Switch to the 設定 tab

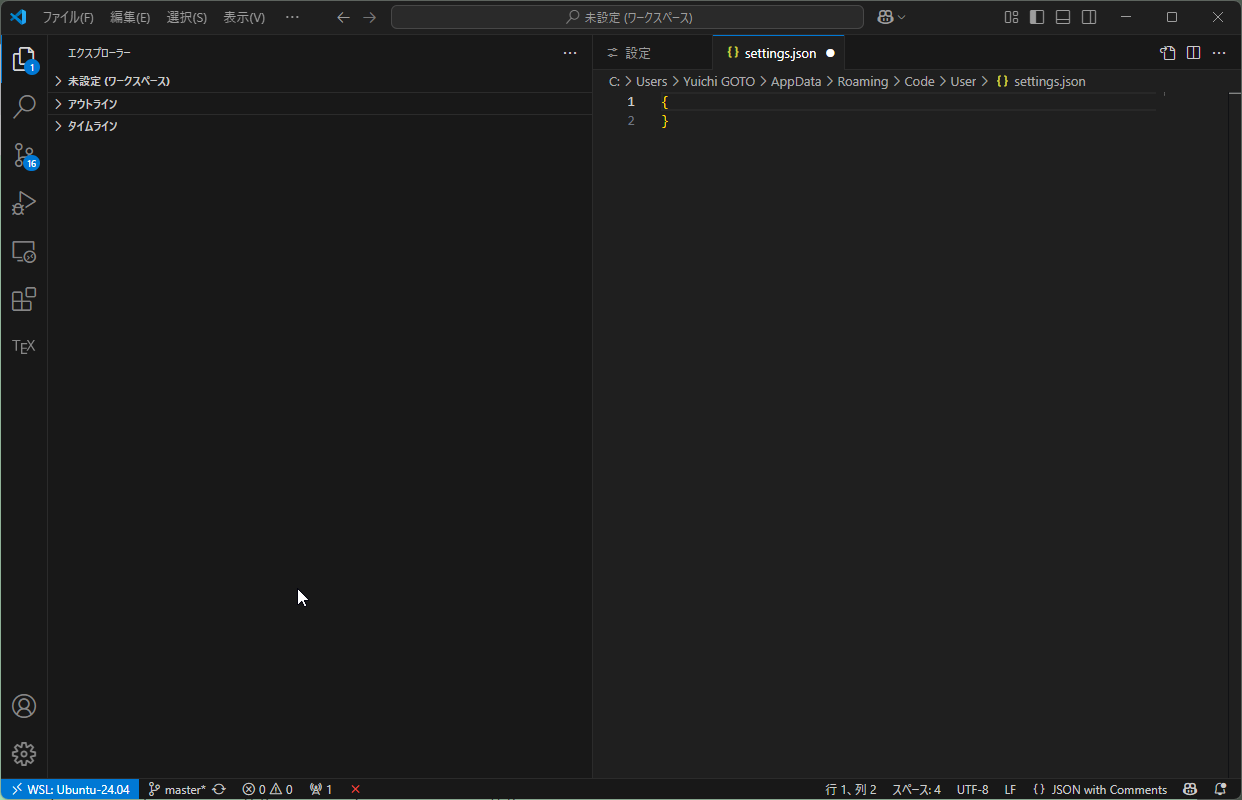click(652, 53)
